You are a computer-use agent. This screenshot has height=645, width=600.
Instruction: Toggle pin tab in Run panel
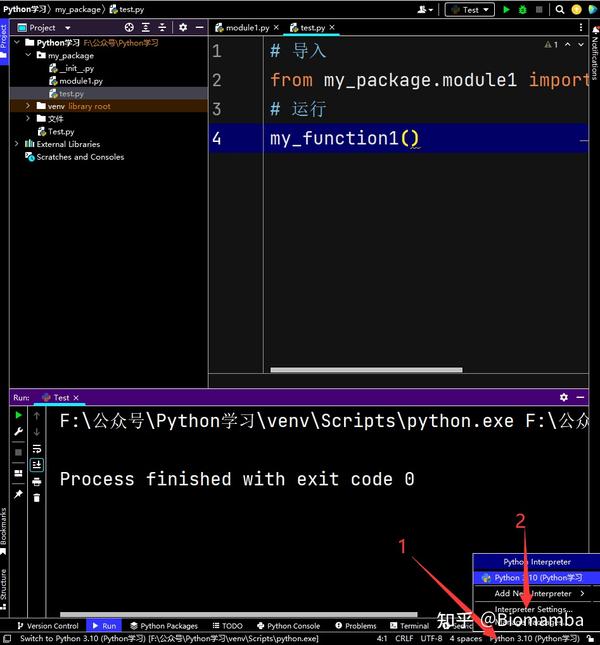pos(19,494)
